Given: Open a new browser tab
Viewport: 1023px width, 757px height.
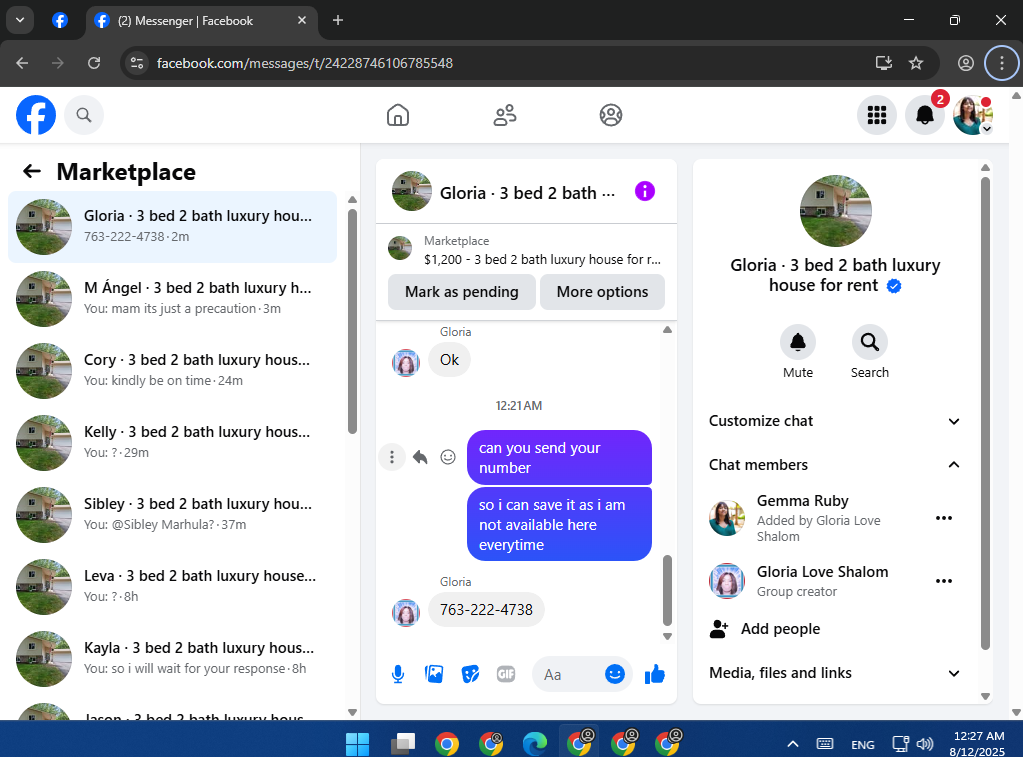Looking at the screenshot, I should (338, 20).
